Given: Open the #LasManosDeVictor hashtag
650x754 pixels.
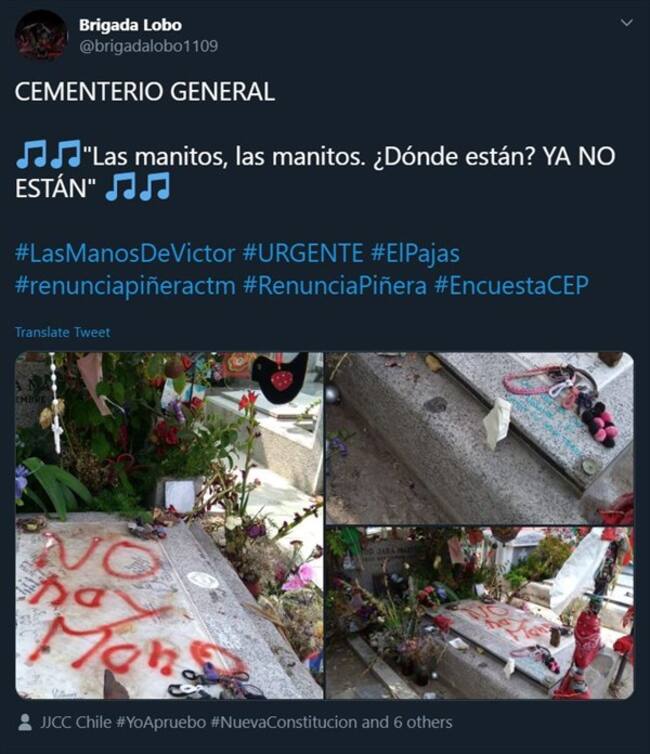Looking at the screenshot, I should click(125, 253).
